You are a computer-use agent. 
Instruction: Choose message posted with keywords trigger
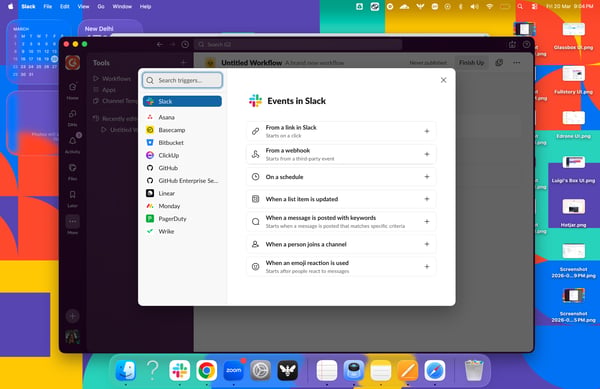(x=341, y=221)
